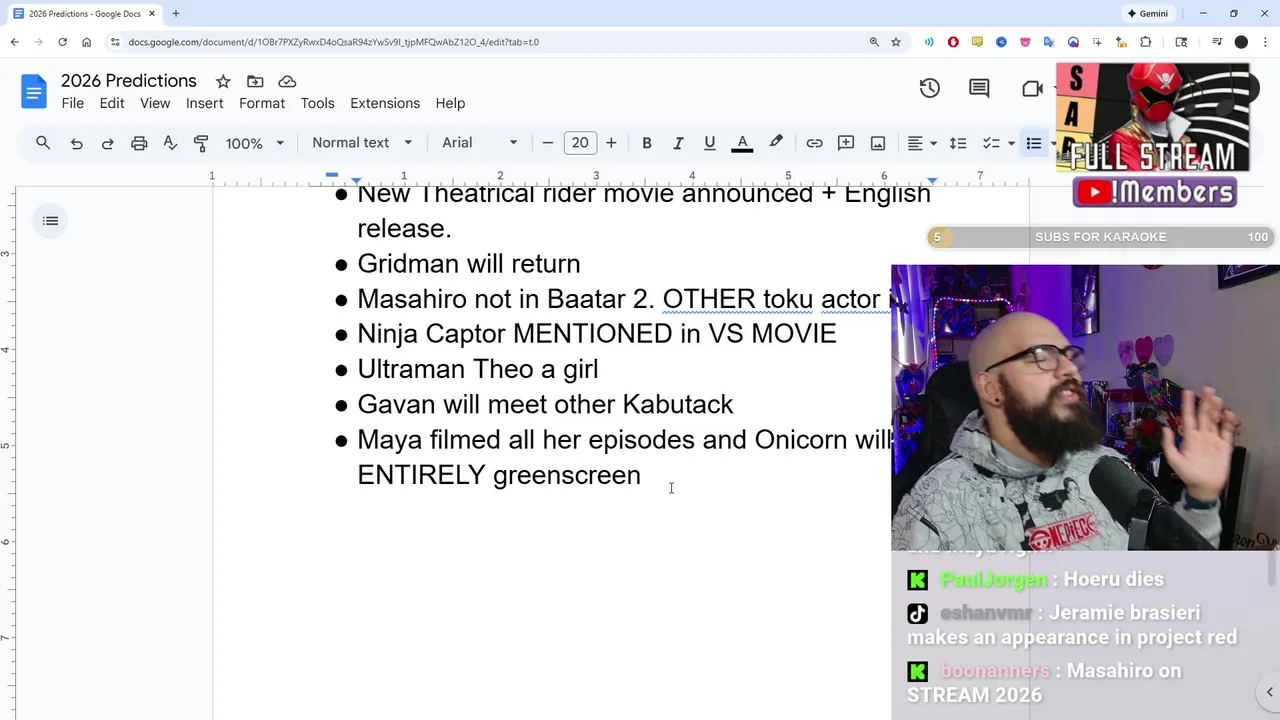Insert an image
Viewport: 1280px width, 720px height.
(x=878, y=143)
